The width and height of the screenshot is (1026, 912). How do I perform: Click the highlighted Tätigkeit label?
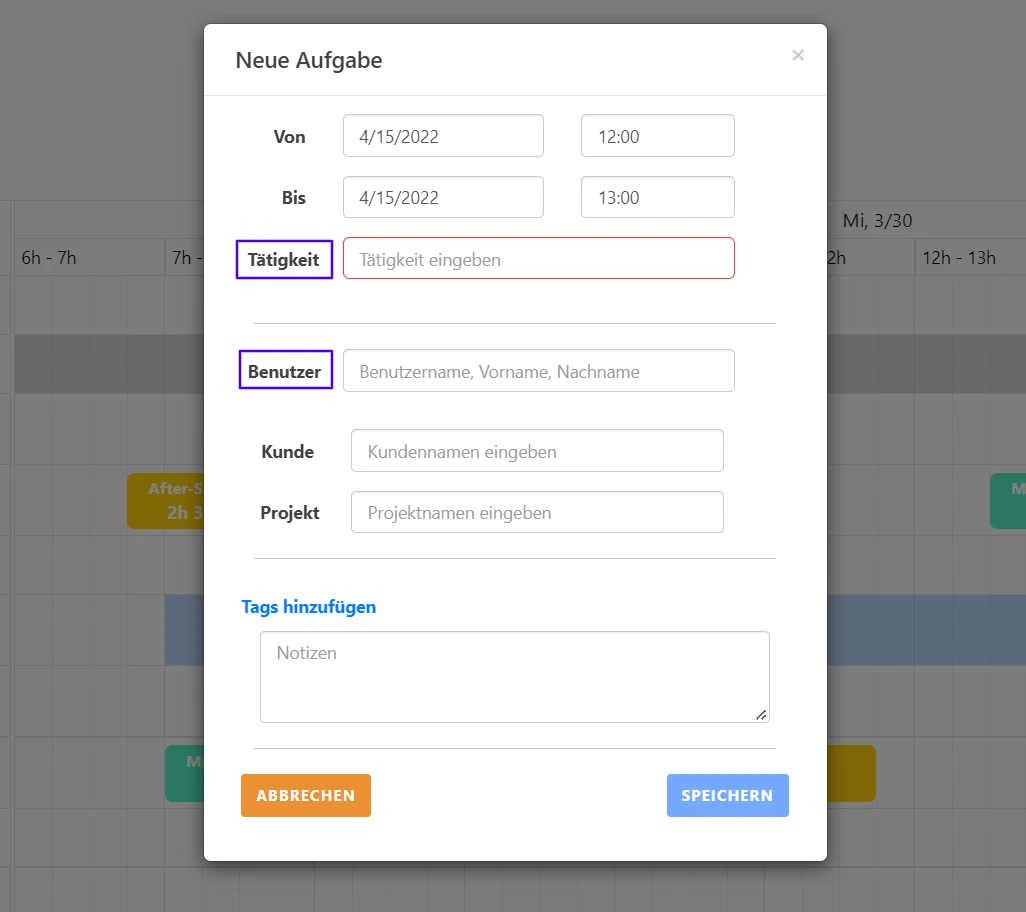tap(284, 259)
